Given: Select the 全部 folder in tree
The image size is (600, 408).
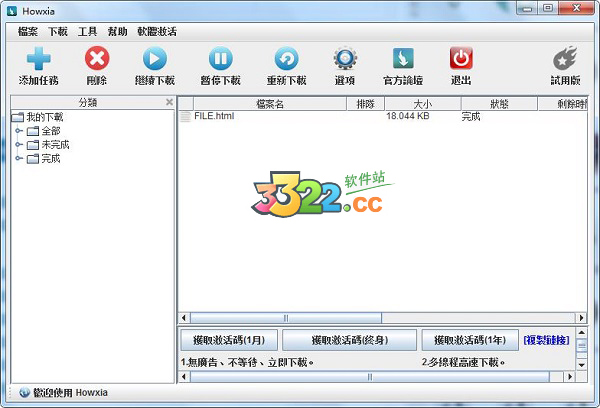Looking at the screenshot, I should pyautogui.click(x=44, y=131).
